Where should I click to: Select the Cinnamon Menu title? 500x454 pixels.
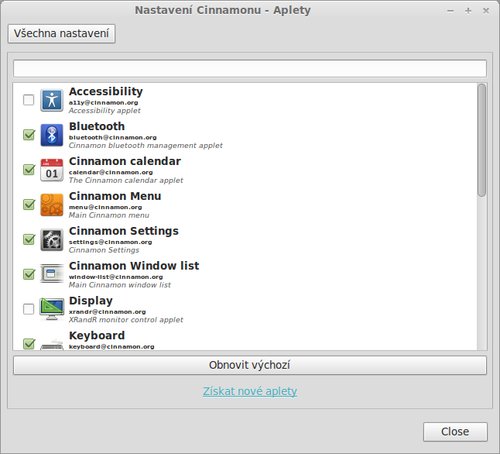tap(115, 196)
